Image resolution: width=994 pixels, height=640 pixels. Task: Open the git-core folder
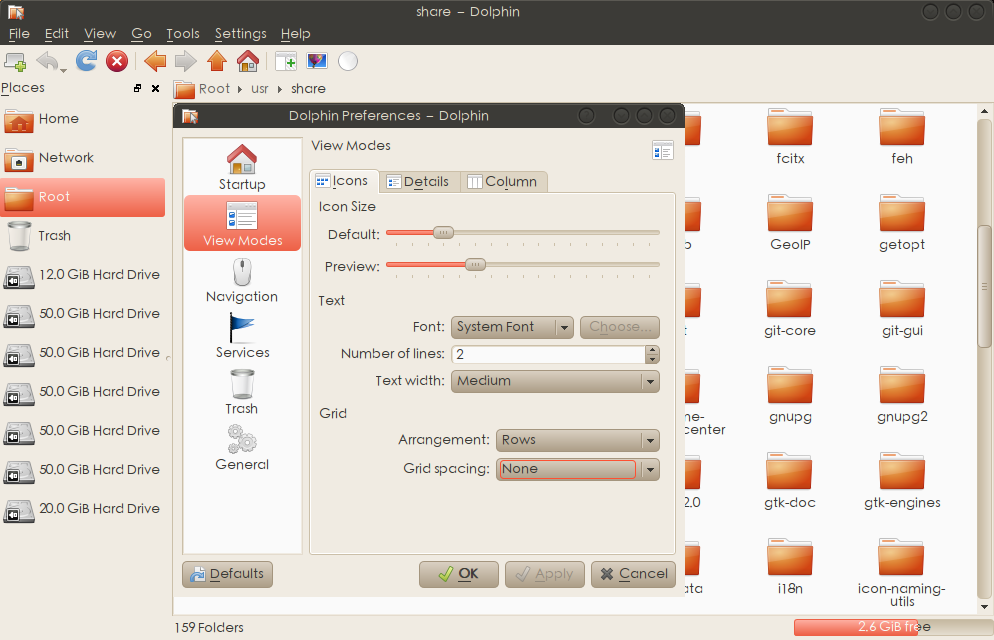[x=790, y=309]
